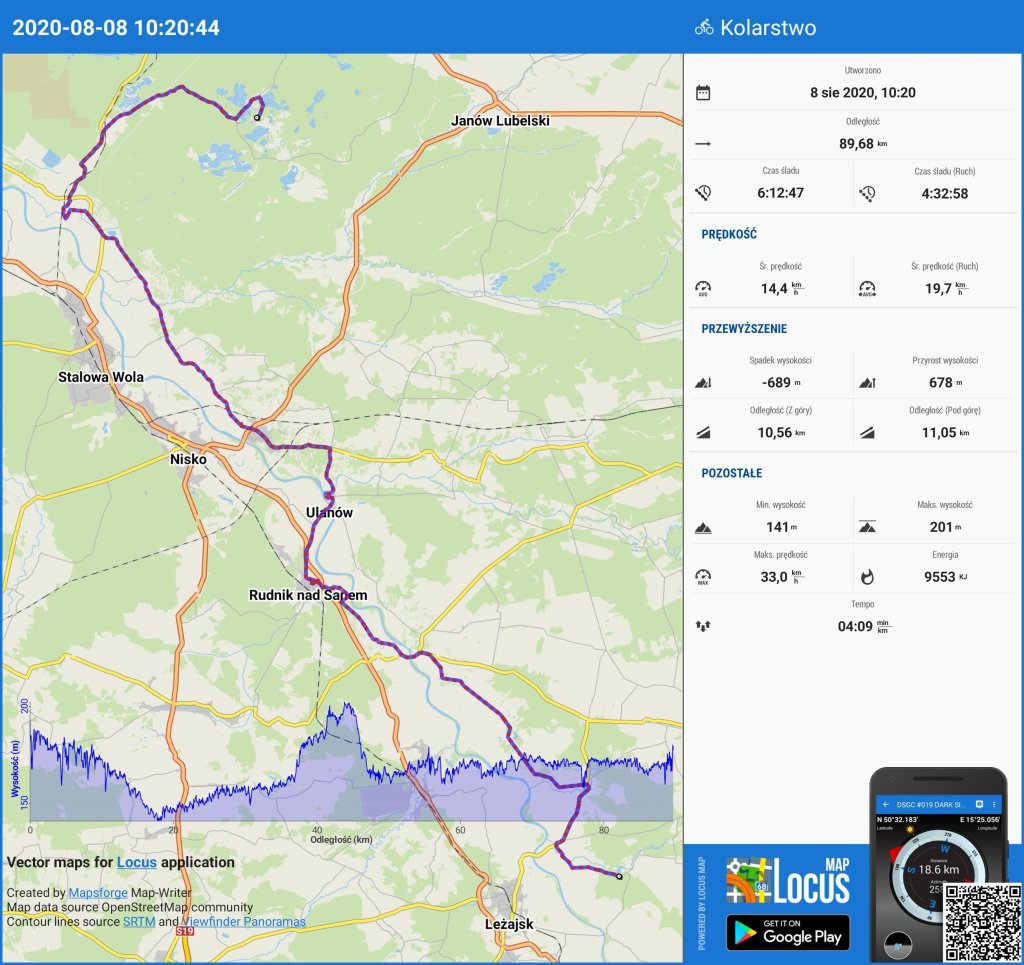Viewport: 1024px width, 965px height.
Task: Click the Locus Map logo
Action: [788, 881]
